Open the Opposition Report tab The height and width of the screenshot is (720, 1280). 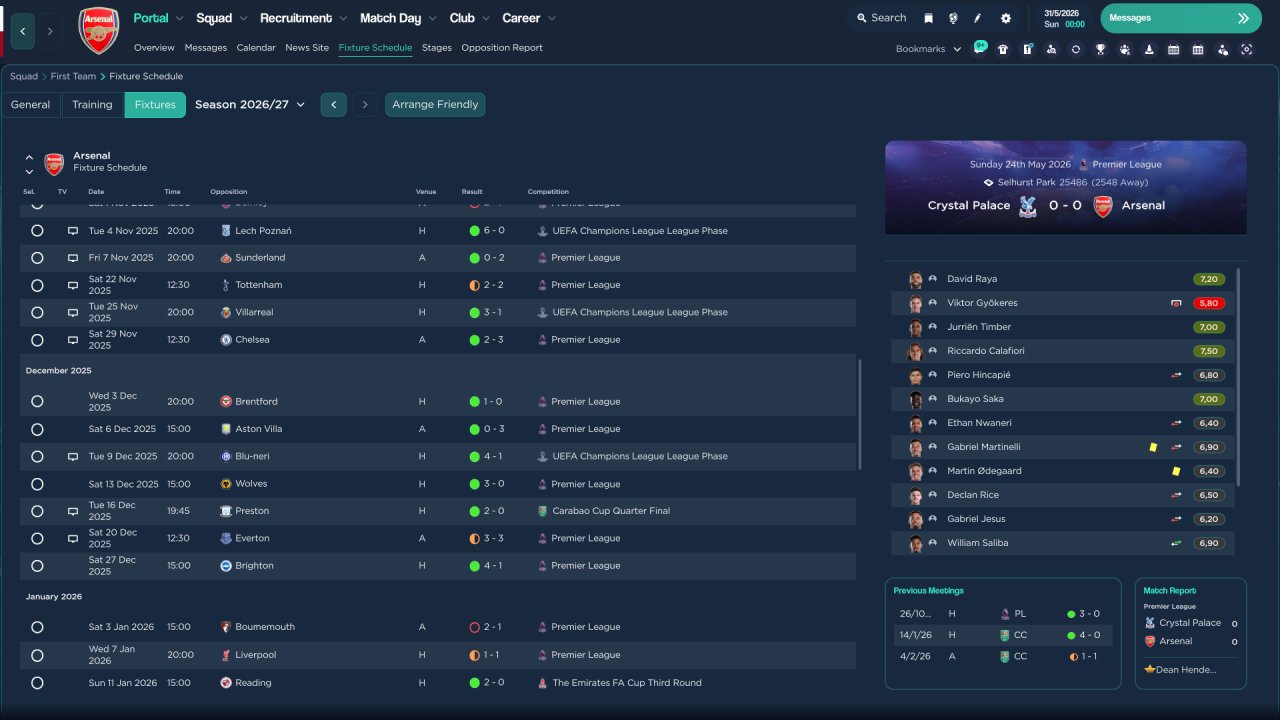coord(502,47)
